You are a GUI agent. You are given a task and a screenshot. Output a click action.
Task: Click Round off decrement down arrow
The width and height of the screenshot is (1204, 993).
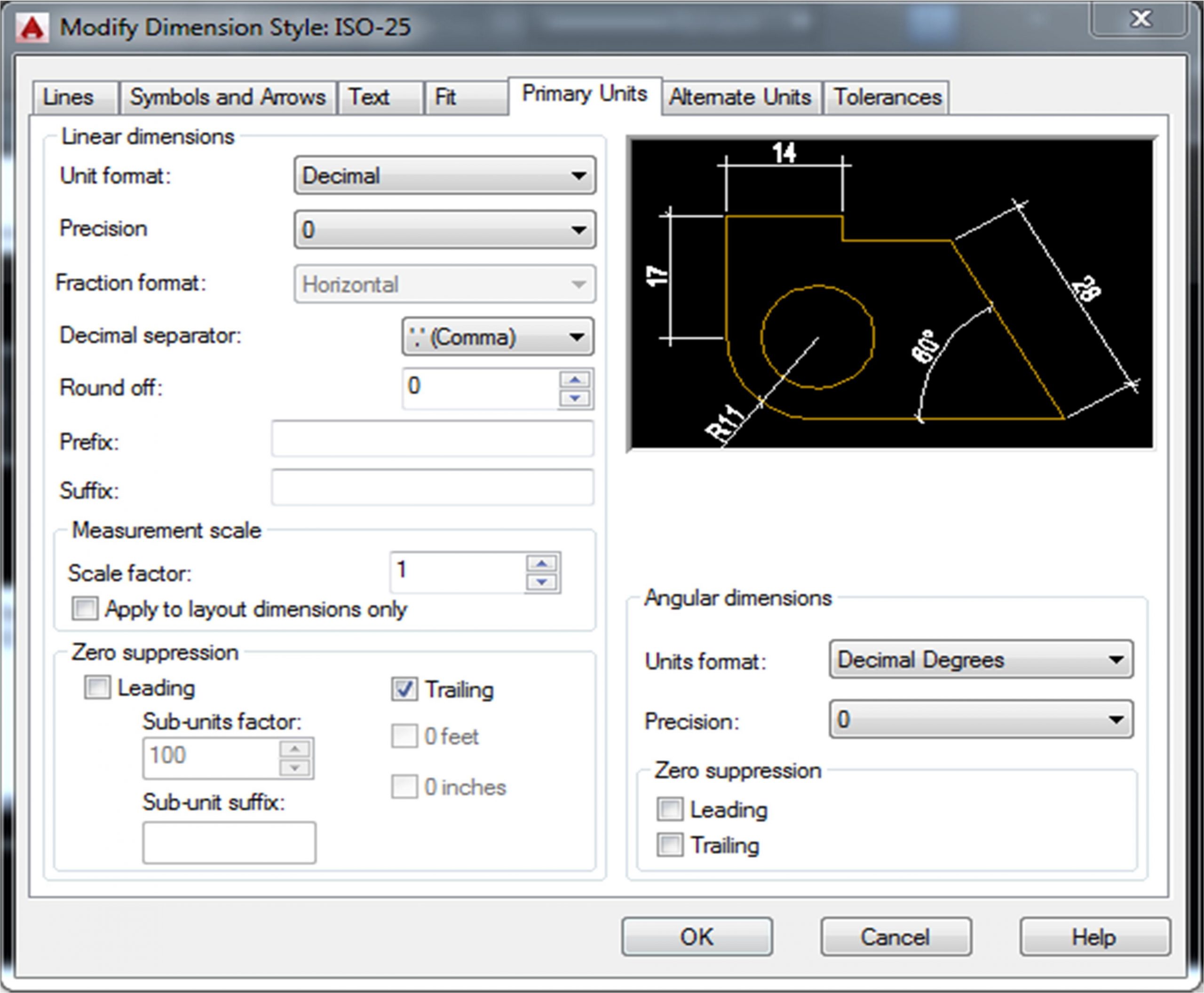(575, 398)
